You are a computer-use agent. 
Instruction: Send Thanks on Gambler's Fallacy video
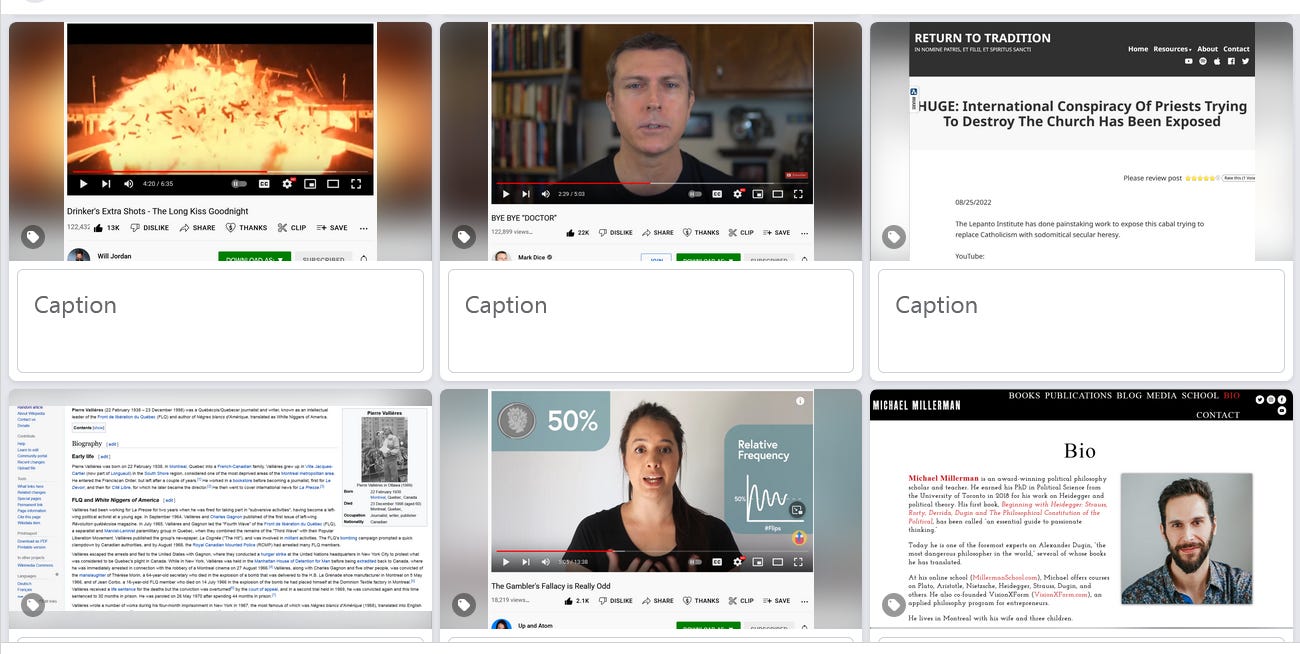tap(700, 601)
